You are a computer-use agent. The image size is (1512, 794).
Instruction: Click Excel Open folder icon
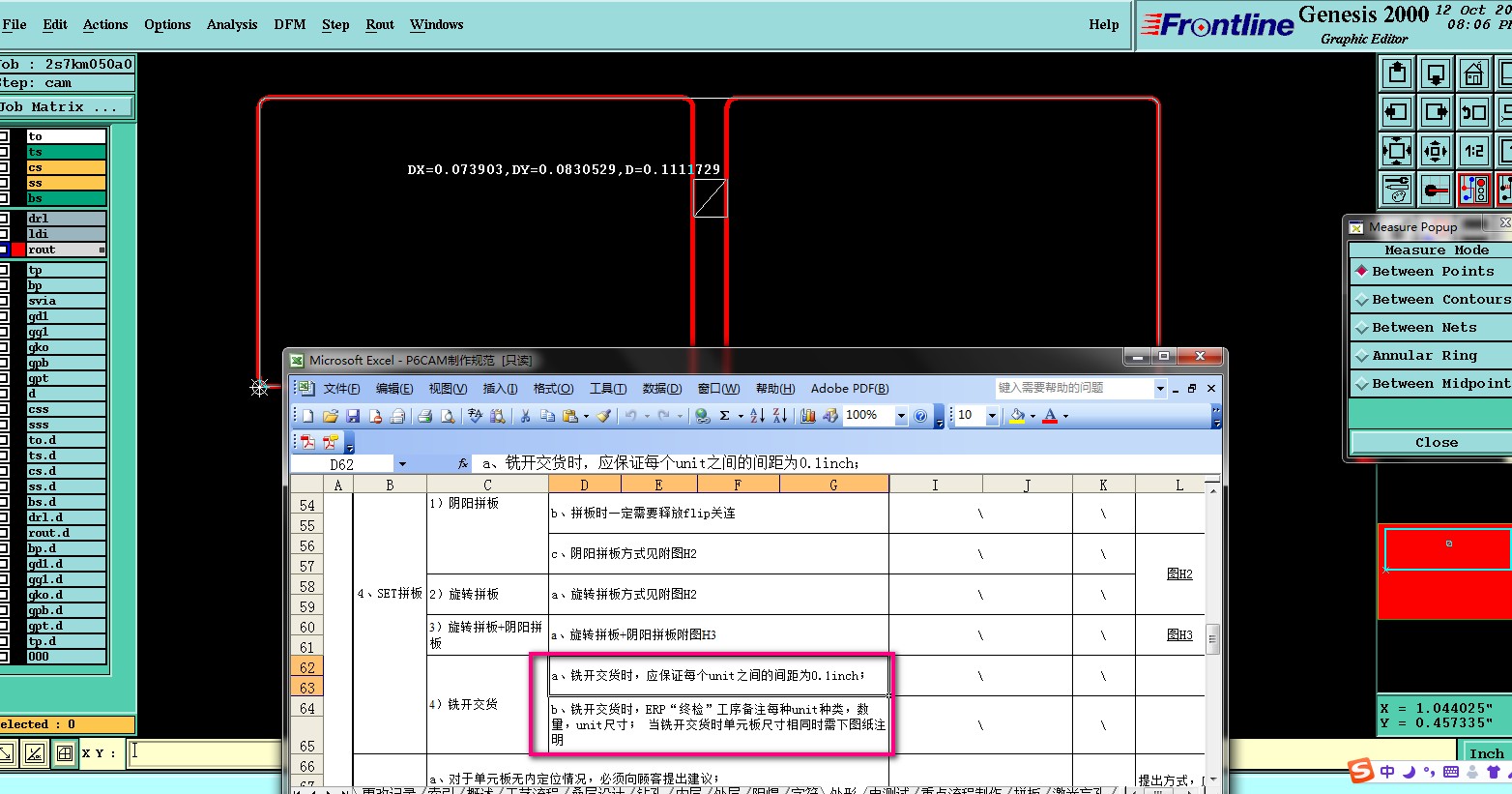click(330, 416)
